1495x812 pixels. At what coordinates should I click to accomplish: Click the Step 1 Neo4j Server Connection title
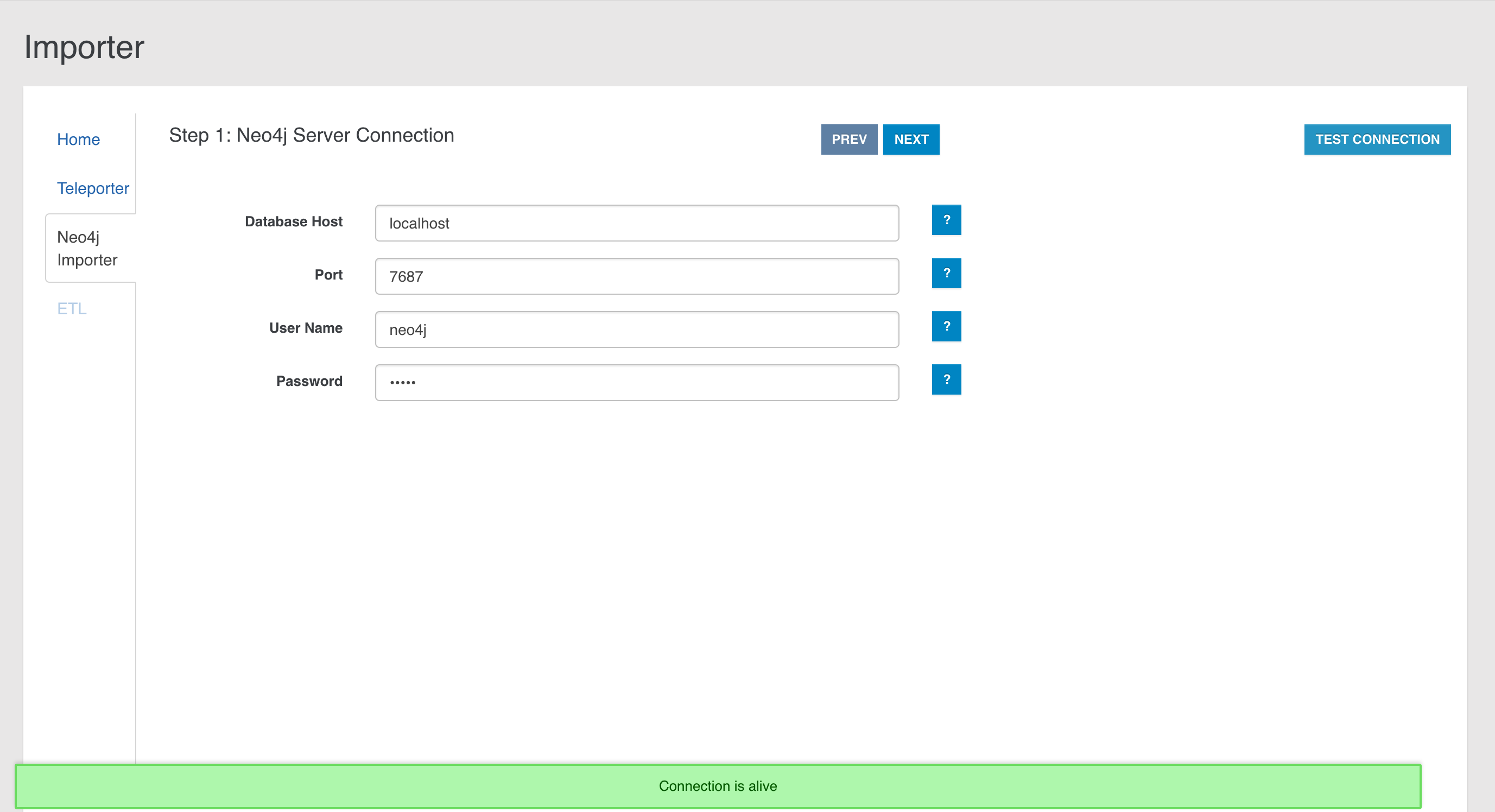[312, 135]
